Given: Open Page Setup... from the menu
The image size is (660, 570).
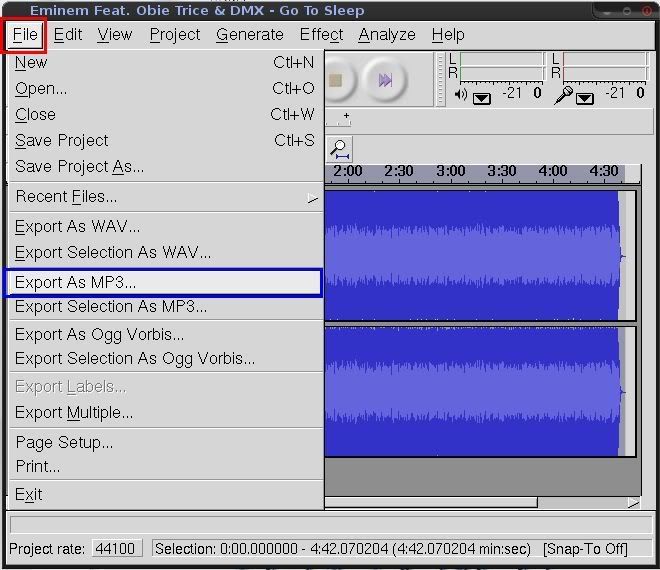Looking at the screenshot, I should [x=165, y=442].
